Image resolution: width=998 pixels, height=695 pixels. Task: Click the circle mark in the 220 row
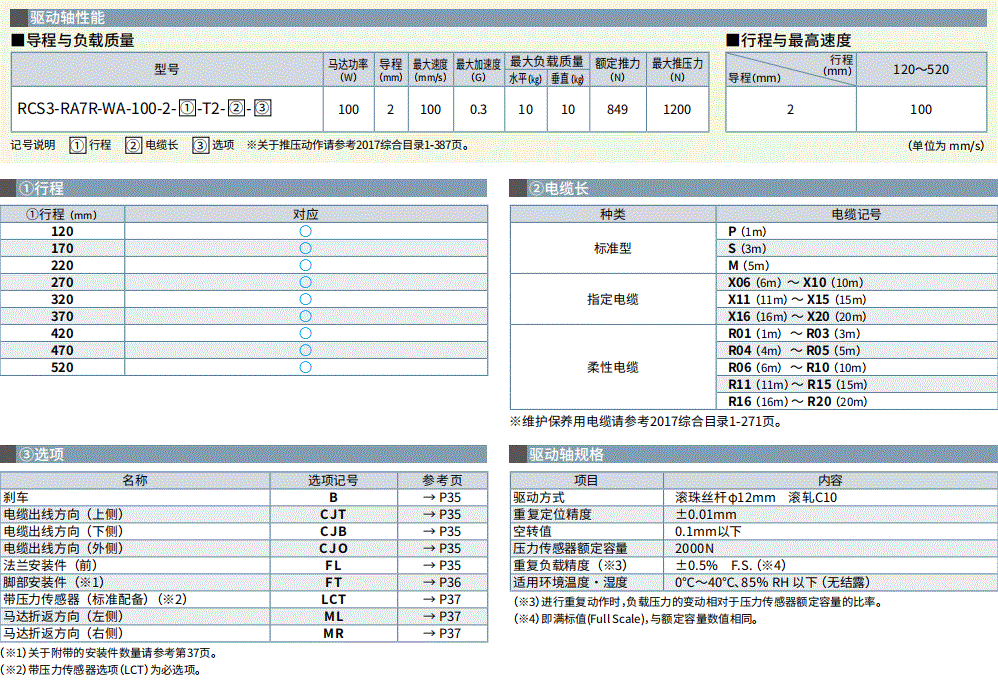(x=306, y=265)
